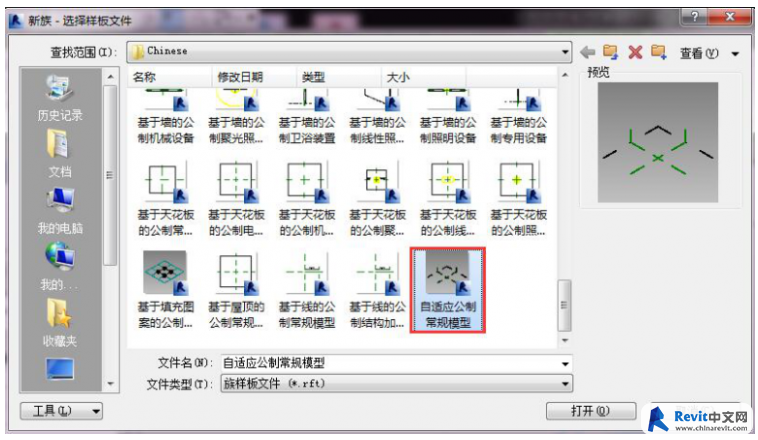Click the help question mark button
Image resolution: width=758 pixels, height=440 pixels.
(694, 16)
